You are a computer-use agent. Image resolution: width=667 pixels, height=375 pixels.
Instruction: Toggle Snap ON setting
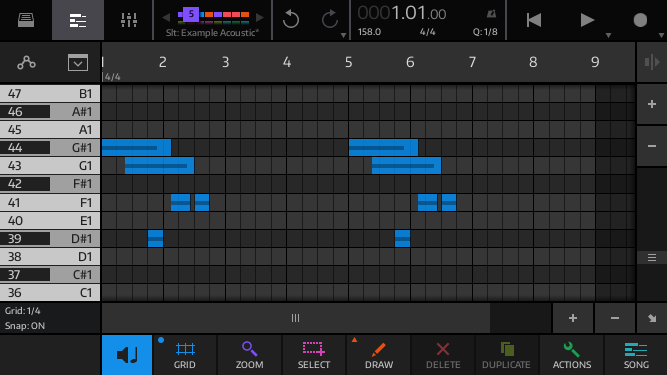pos(25,326)
